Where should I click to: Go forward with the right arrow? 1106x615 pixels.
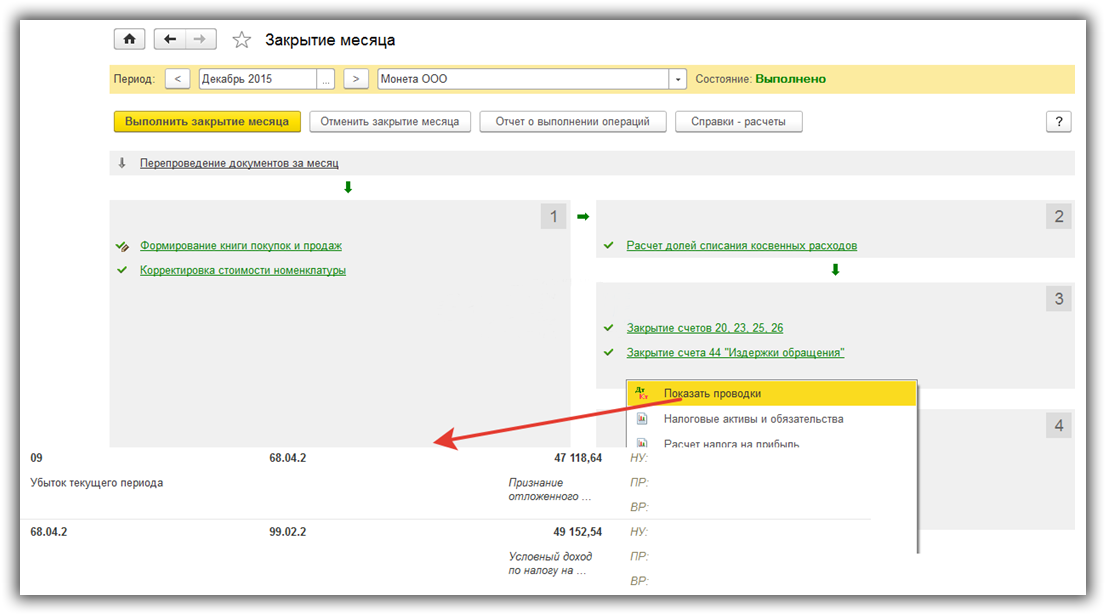coord(200,39)
